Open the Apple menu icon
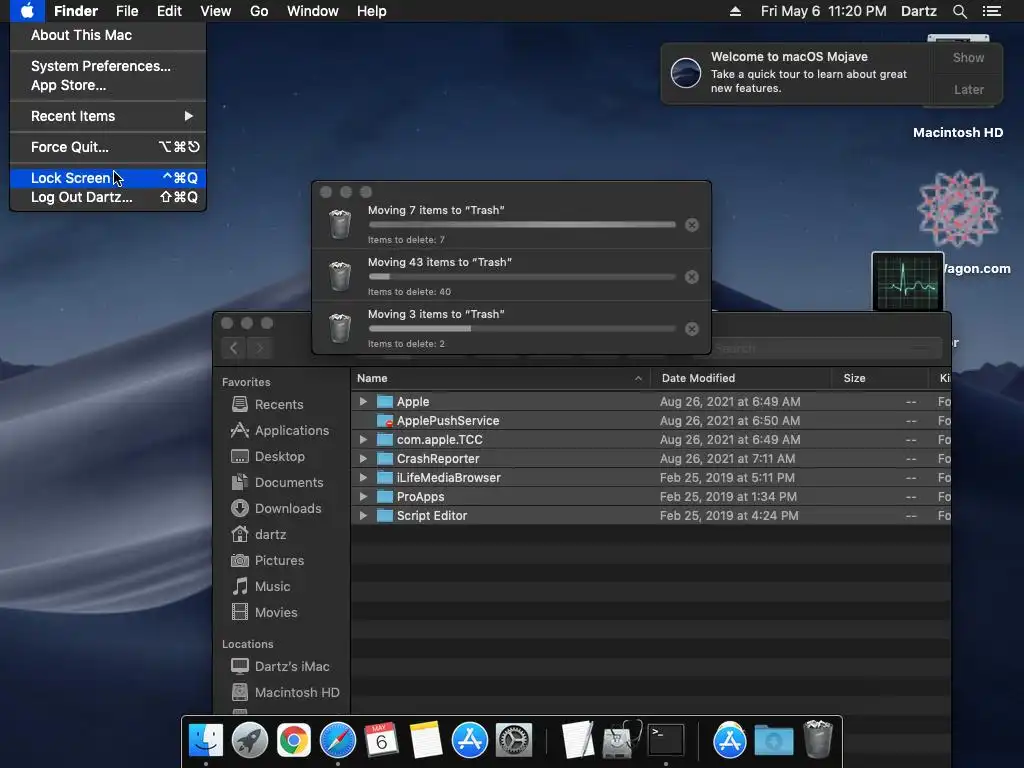Screen dimensions: 1024x768 coord(27,11)
